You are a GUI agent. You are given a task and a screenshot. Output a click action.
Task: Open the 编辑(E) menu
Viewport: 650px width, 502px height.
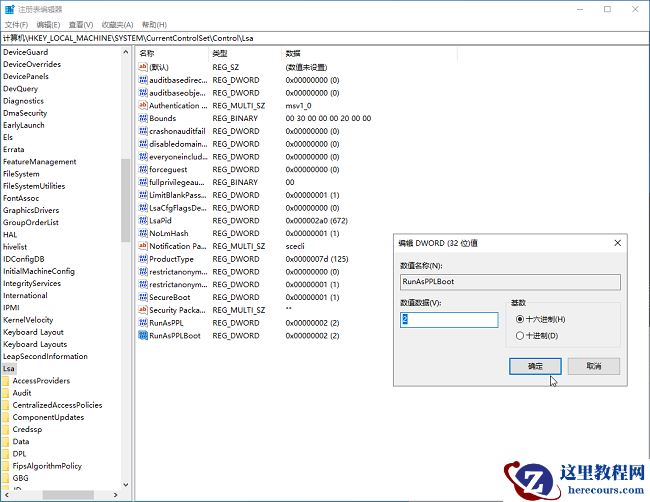pyautogui.click(x=48, y=25)
